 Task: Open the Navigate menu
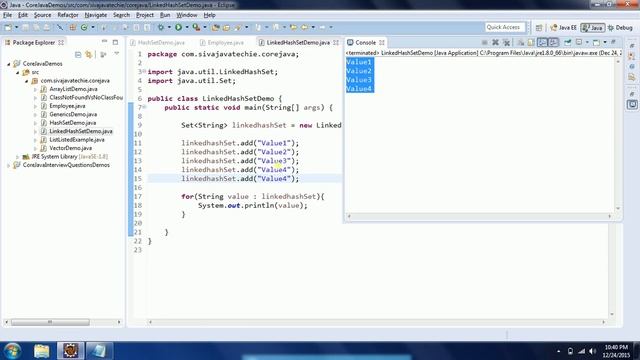[x=96, y=15]
